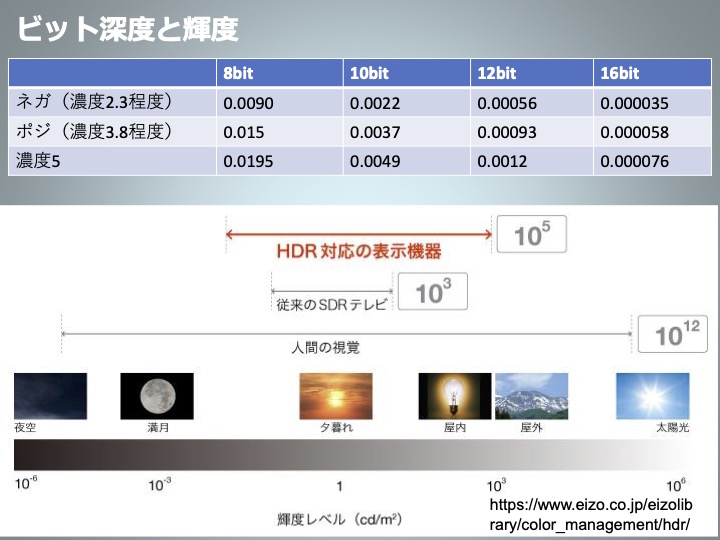Image resolution: width=720 pixels, height=540 pixels.
Task: Click the red HDR対応の表示機器 label
Action: [x=358, y=252]
